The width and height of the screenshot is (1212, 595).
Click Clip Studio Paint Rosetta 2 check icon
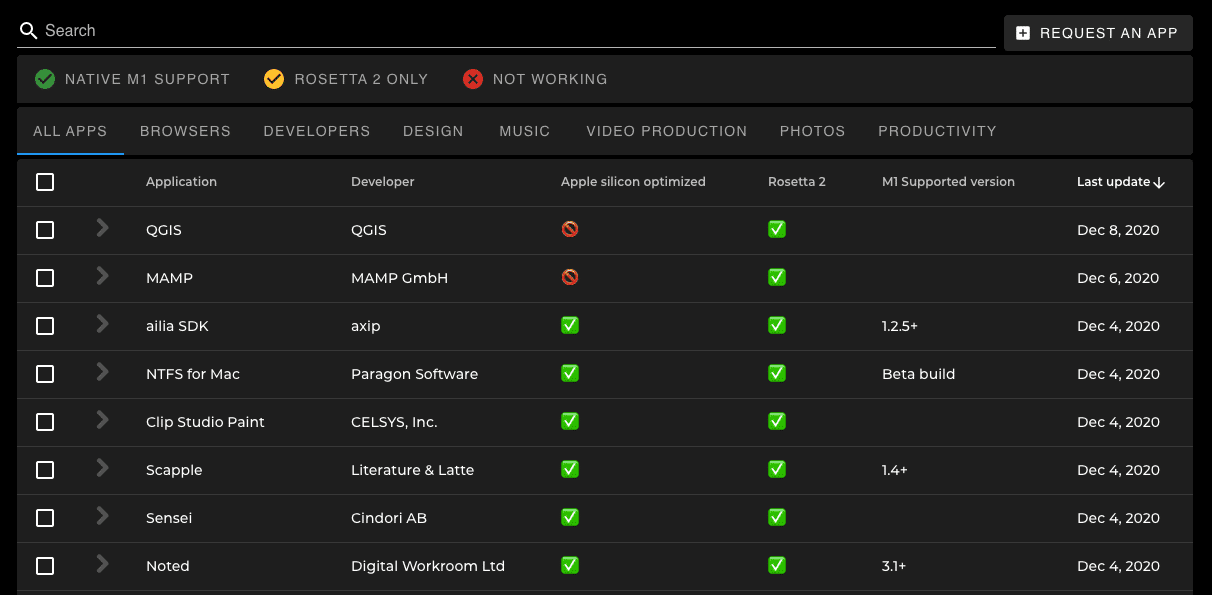(x=777, y=421)
